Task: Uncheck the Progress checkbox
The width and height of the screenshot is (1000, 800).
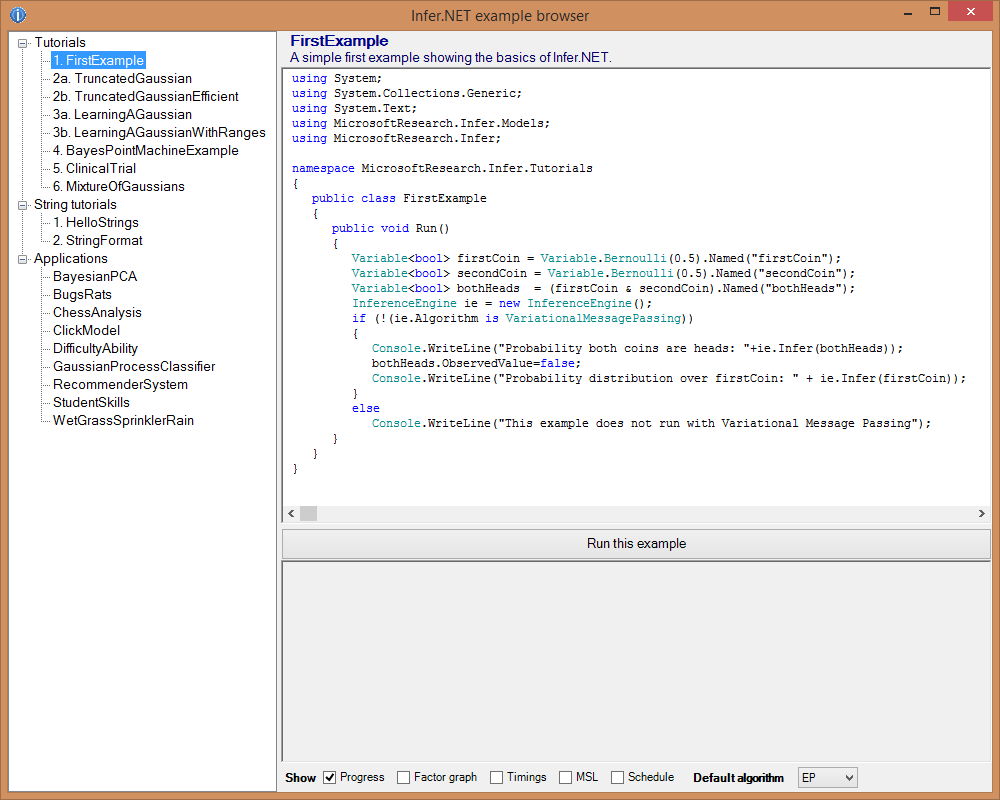Action: tap(330, 778)
